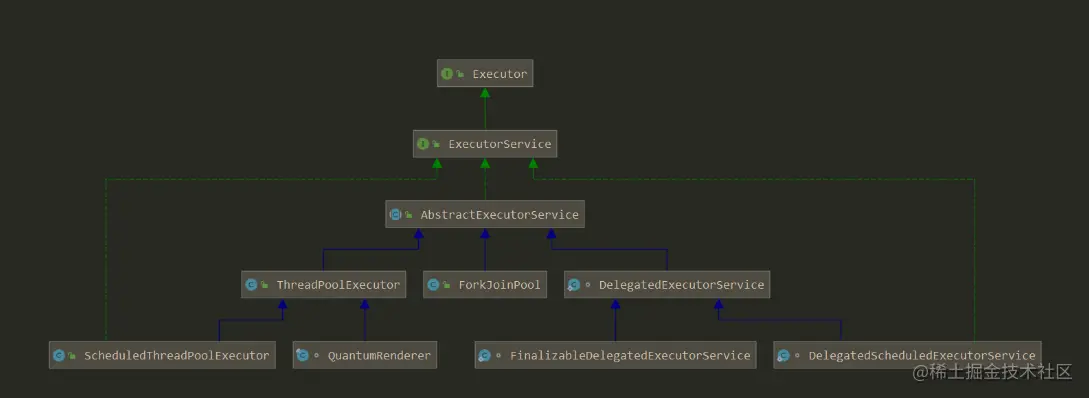Click the visibility icon on ScheduledThreadPoolExecutor
The width and height of the screenshot is (1089, 398).
click(72, 356)
